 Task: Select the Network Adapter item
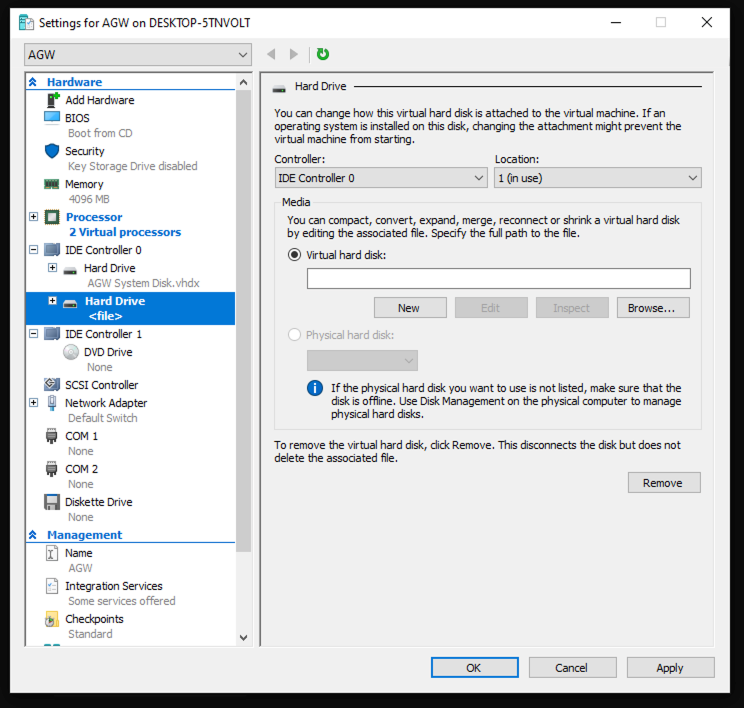[x=105, y=403]
